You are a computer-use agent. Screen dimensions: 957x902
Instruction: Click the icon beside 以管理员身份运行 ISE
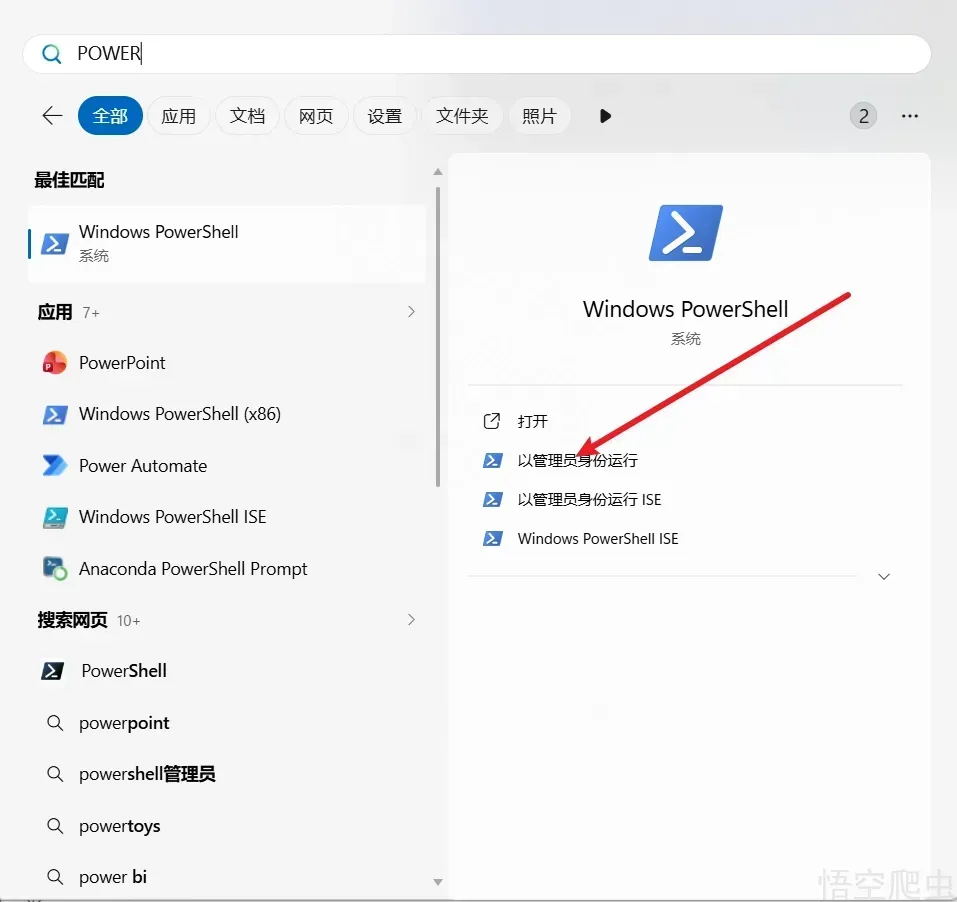(x=493, y=499)
